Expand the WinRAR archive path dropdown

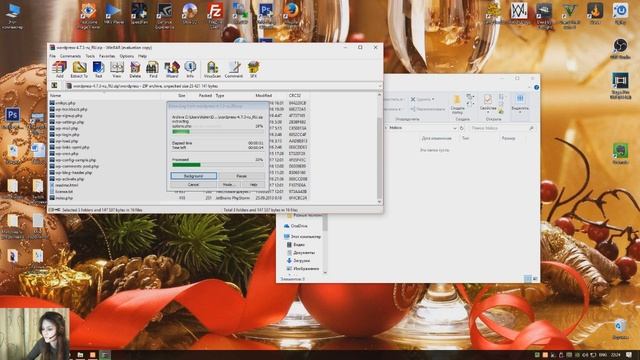380,86
